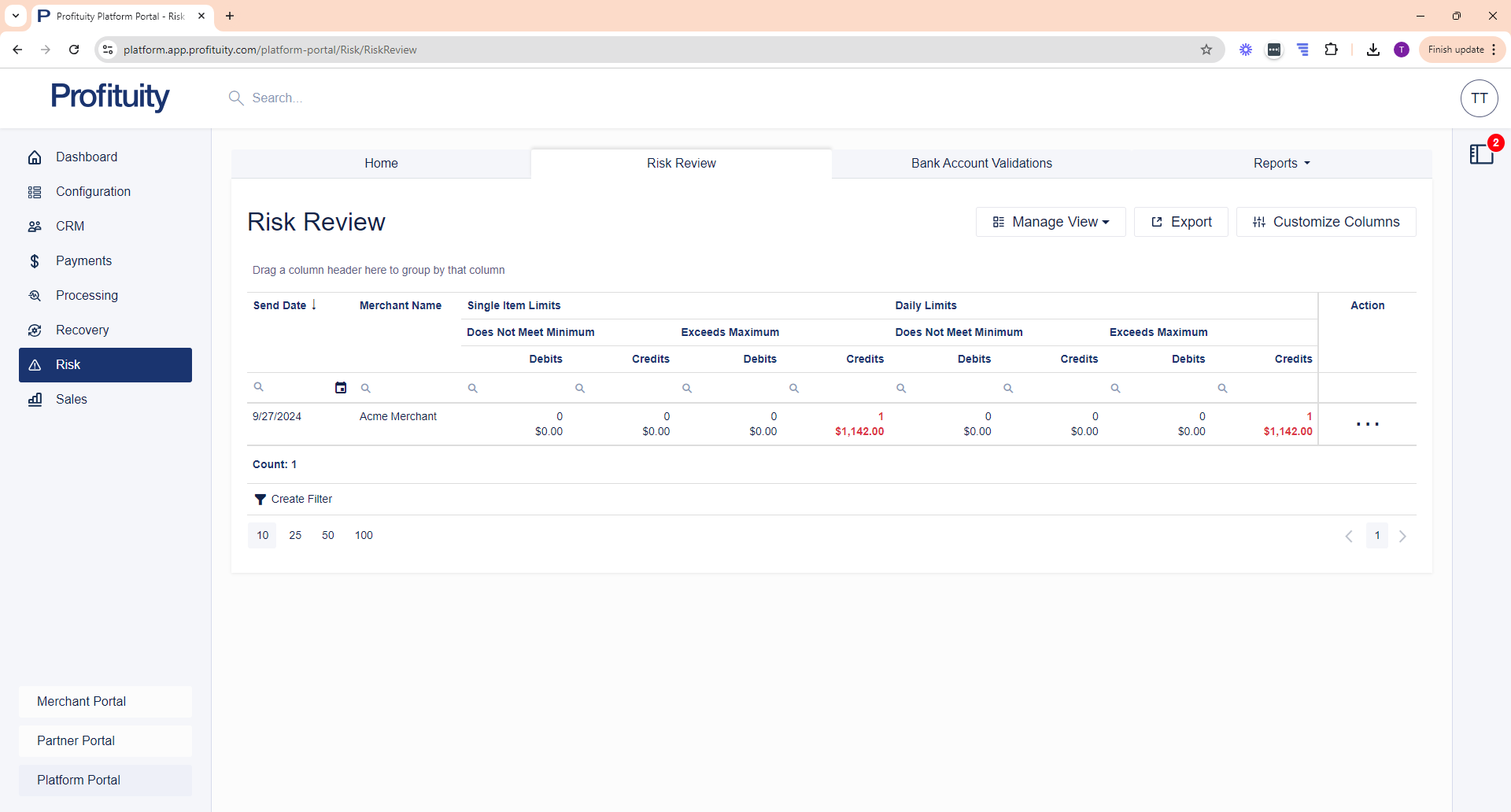1511x812 pixels.
Task: Open the browser extensions puzzle icon
Action: [x=1332, y=50]
